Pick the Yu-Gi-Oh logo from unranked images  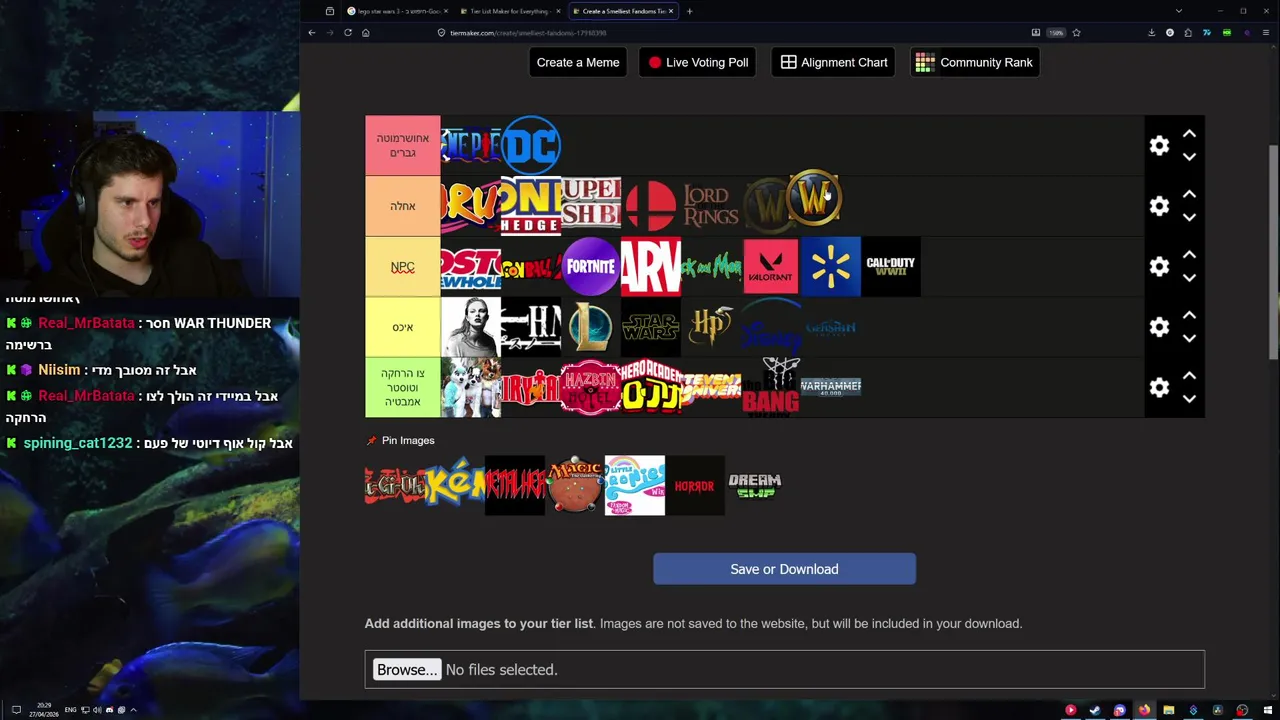click(x=395, y=486)
